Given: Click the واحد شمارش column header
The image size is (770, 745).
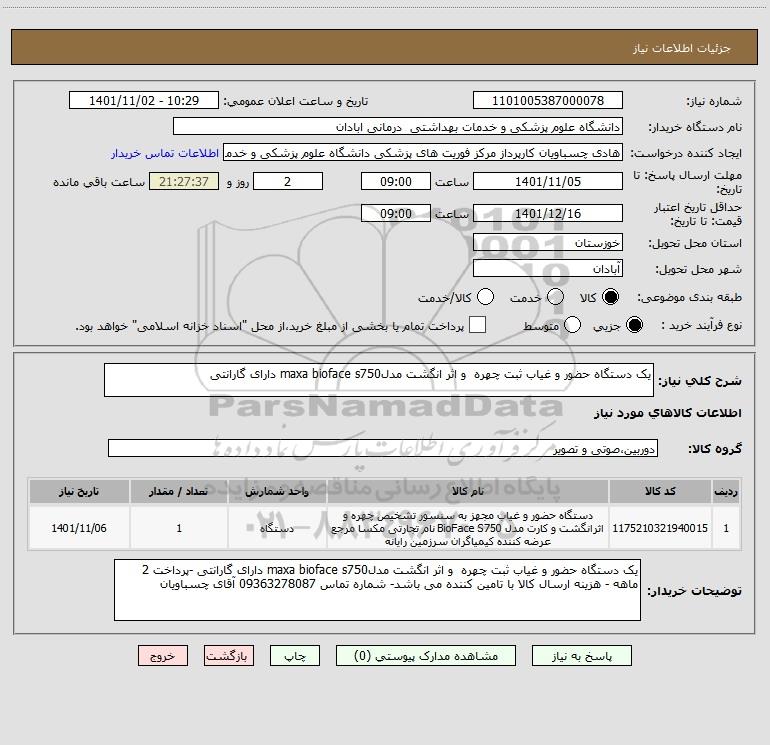Looking at the screenshot, I should (277, 491).
